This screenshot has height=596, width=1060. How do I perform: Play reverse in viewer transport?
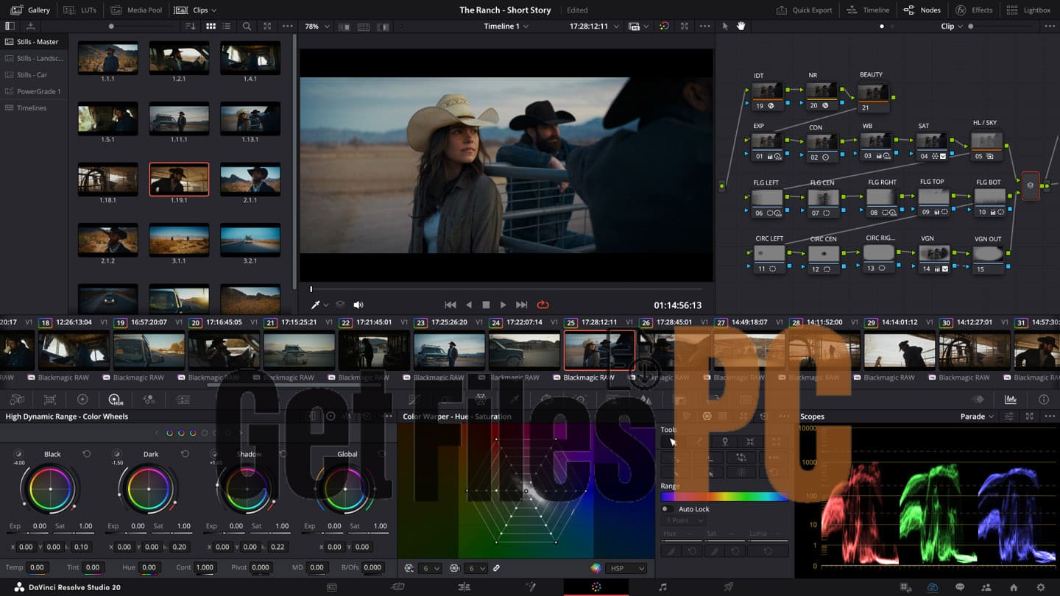point(468,305)
